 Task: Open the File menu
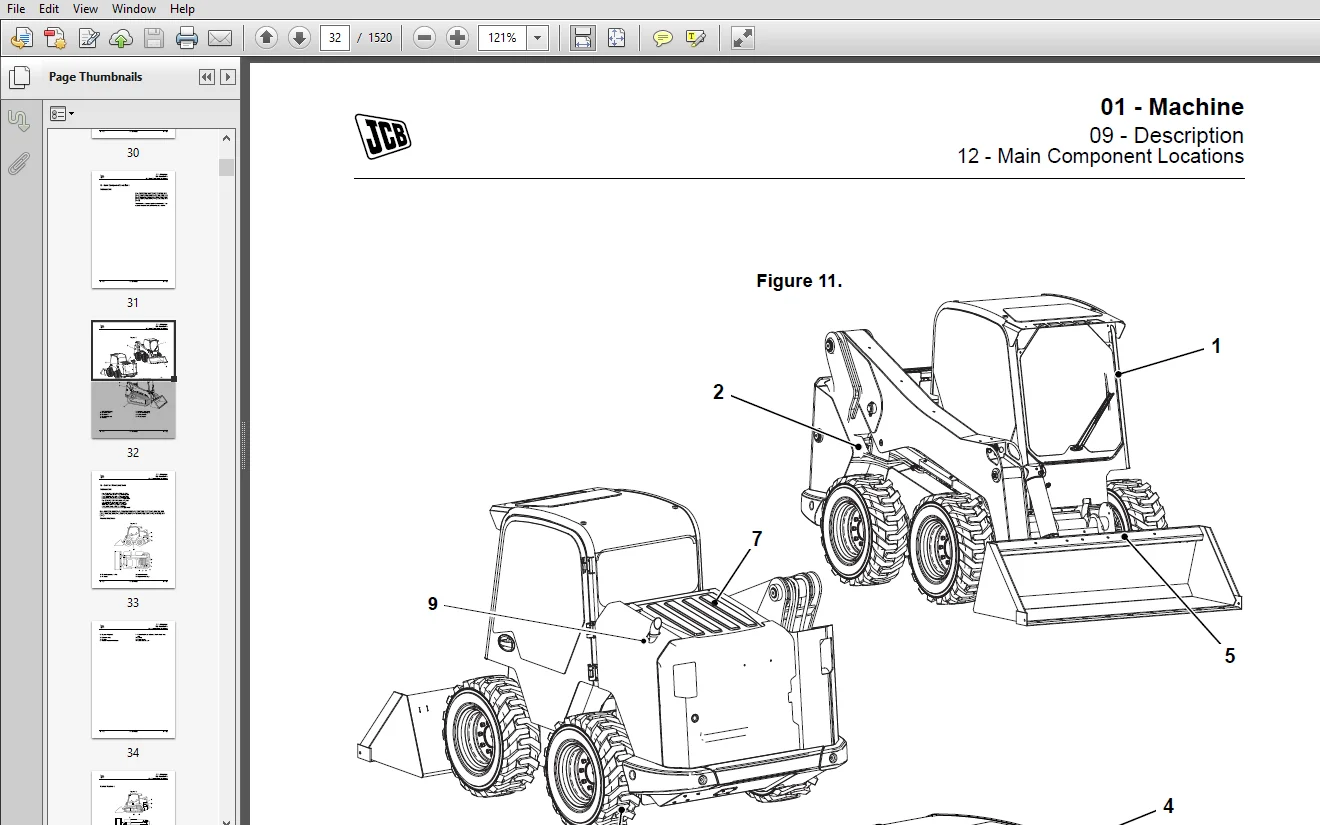(x=16, y=9)
